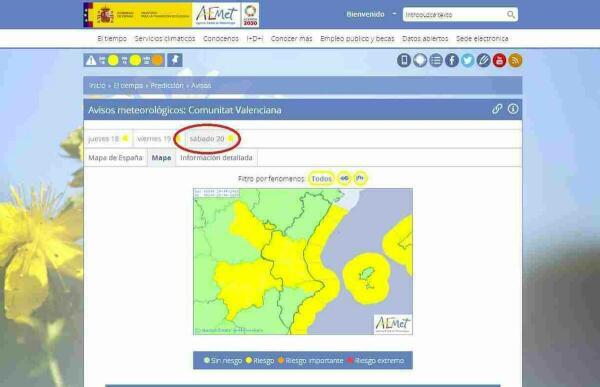Select the Todos phenomena filter
600x387 pixels.
click(x=321, y=179)
